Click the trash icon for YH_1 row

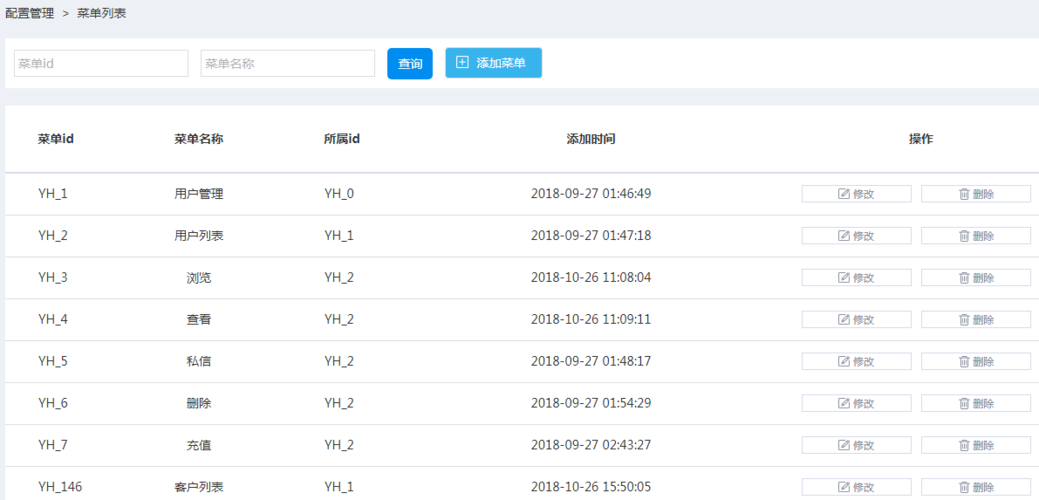964,194
